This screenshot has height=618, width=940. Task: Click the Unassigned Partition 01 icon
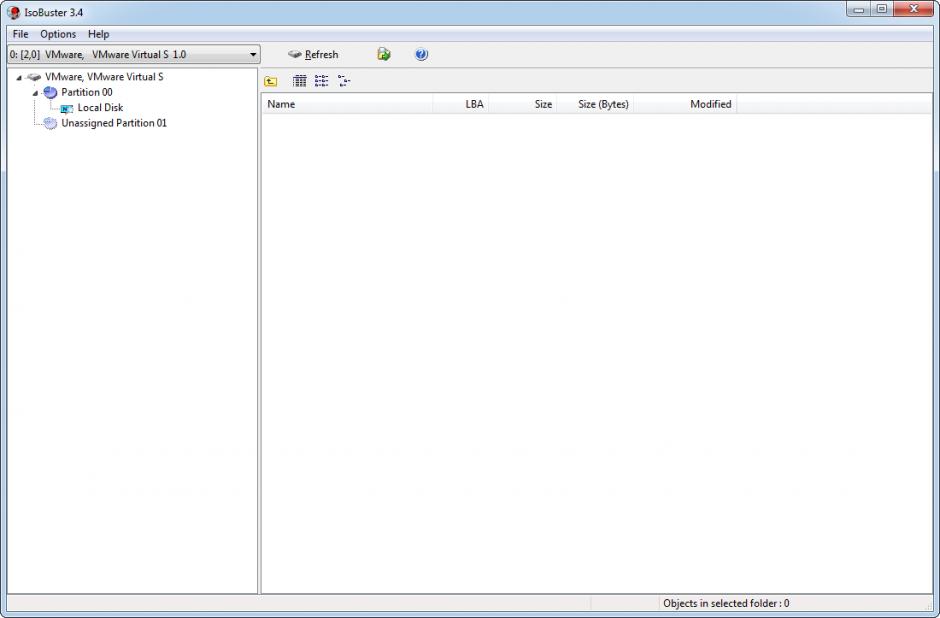click(x=50, y=123)
